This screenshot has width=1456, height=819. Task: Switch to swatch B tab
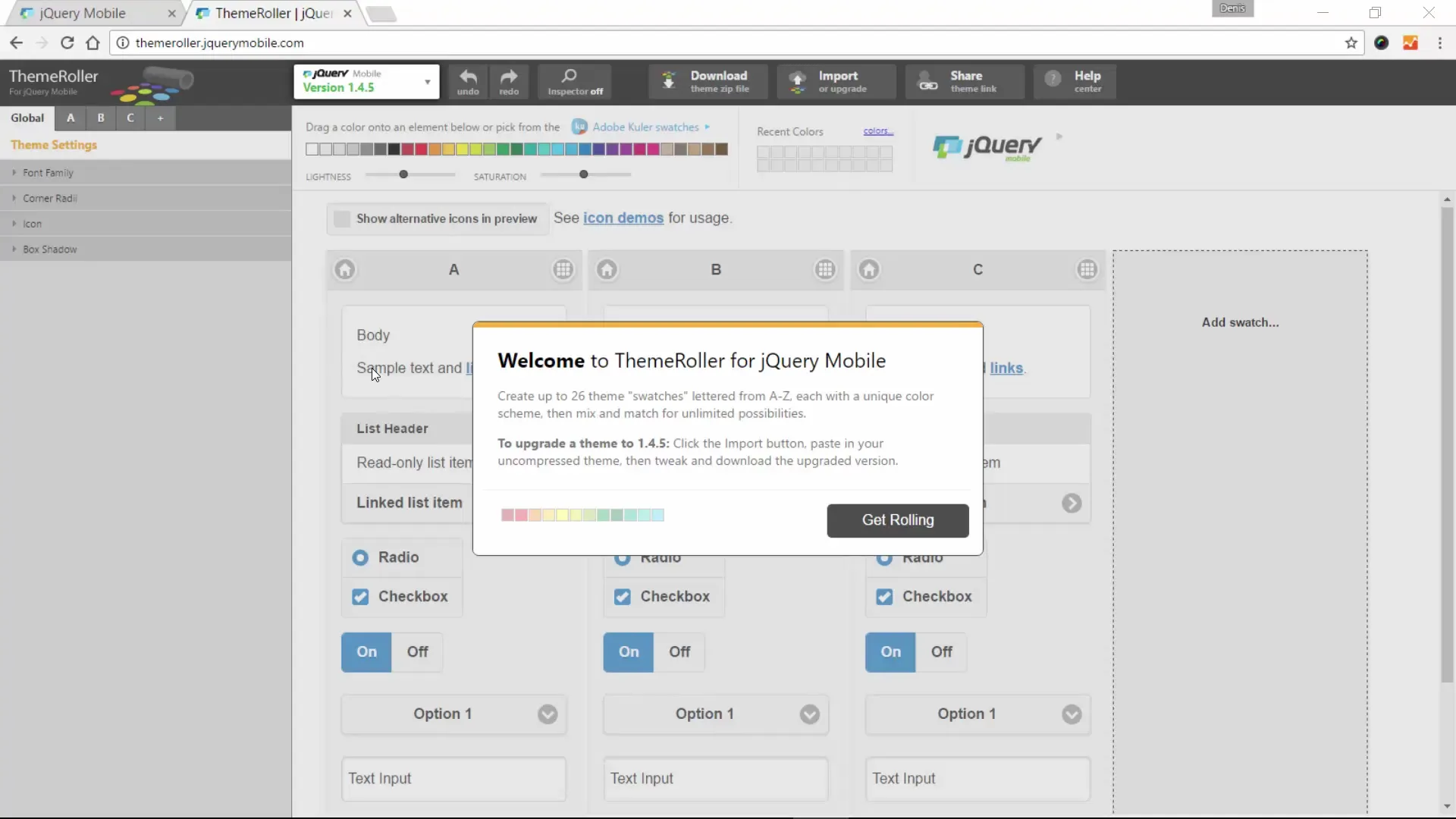(x=101, y=118)
